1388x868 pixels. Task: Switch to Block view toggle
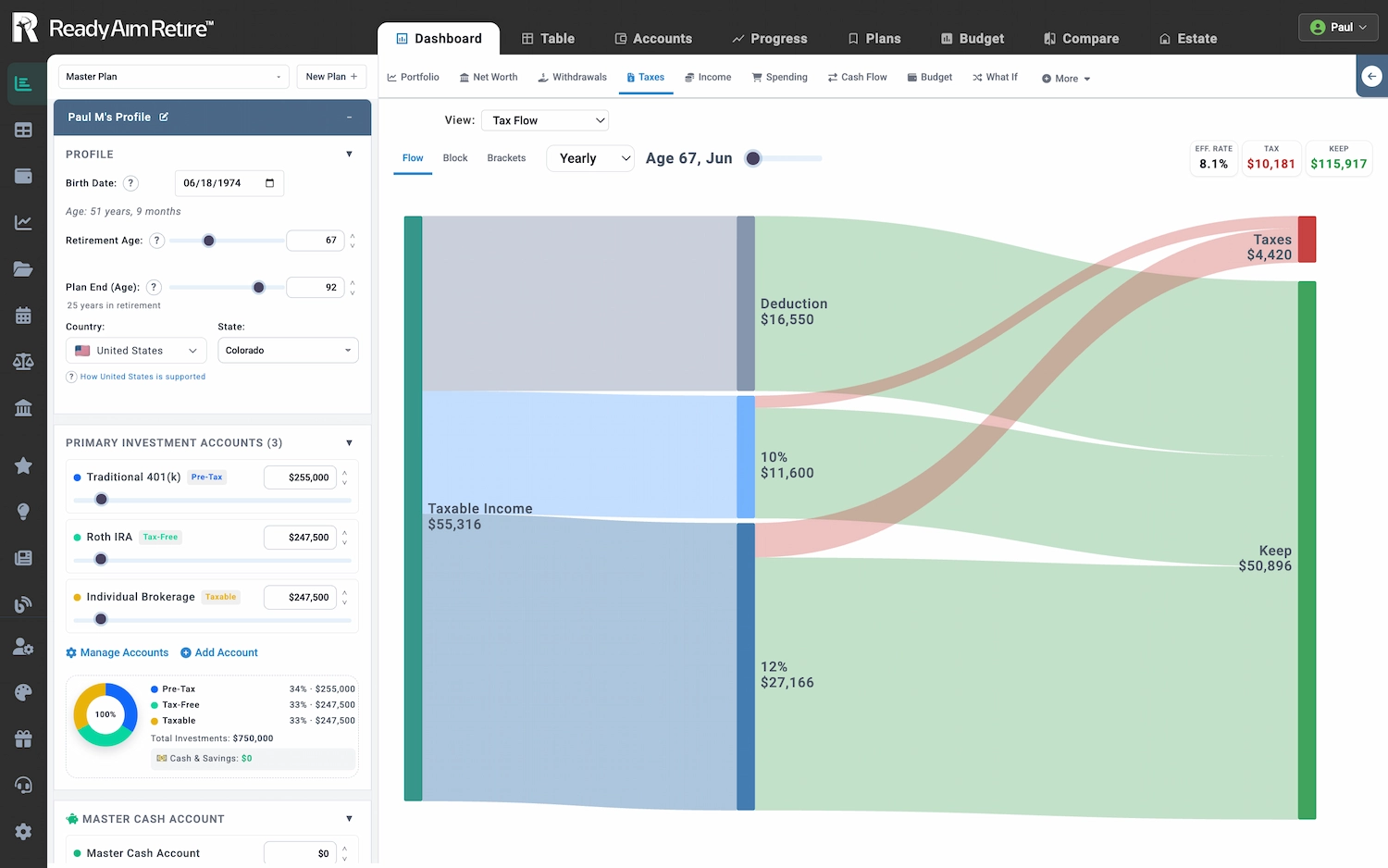(454, 158)
